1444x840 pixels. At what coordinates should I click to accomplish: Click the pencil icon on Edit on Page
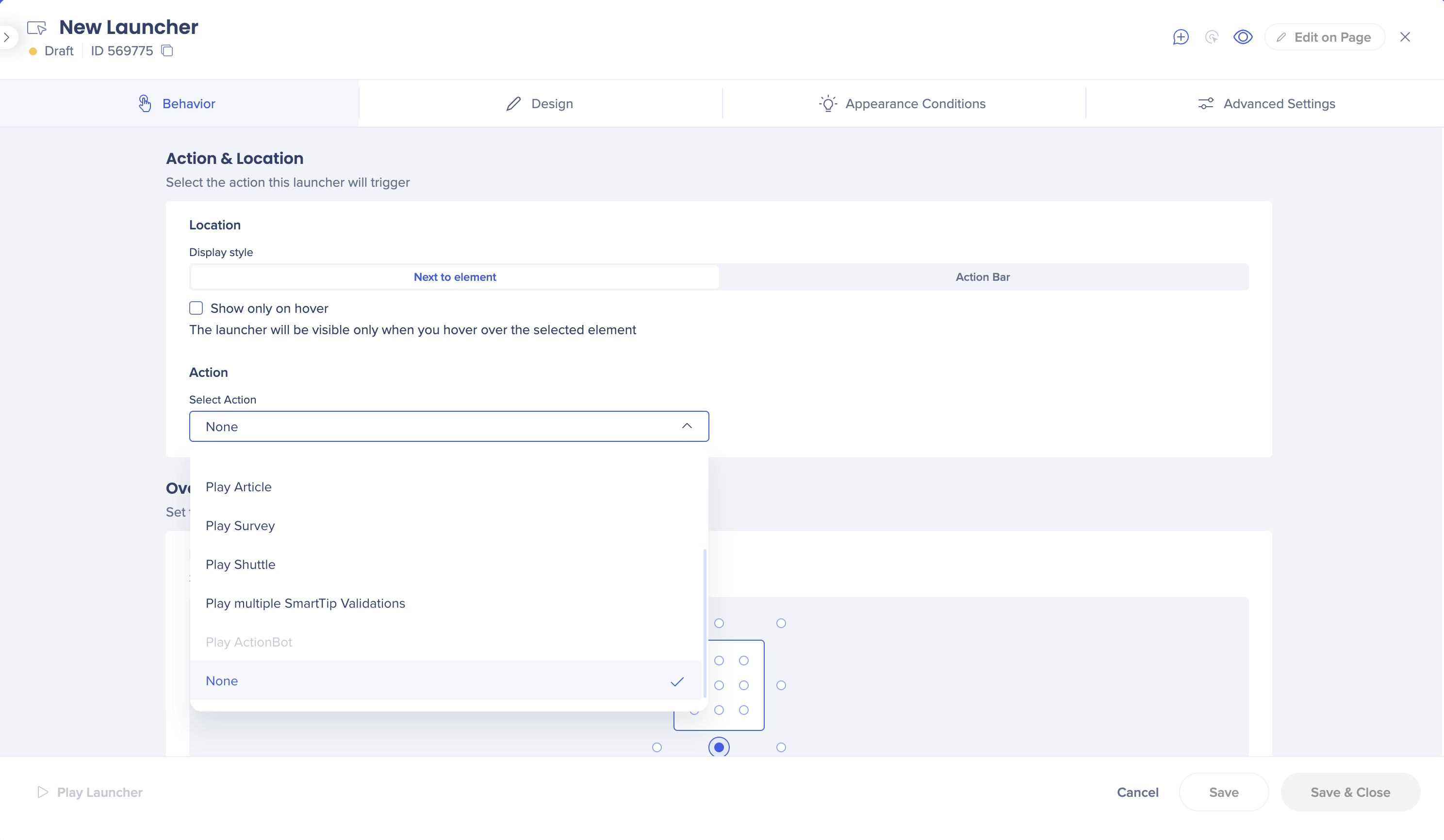point(1281,37)
